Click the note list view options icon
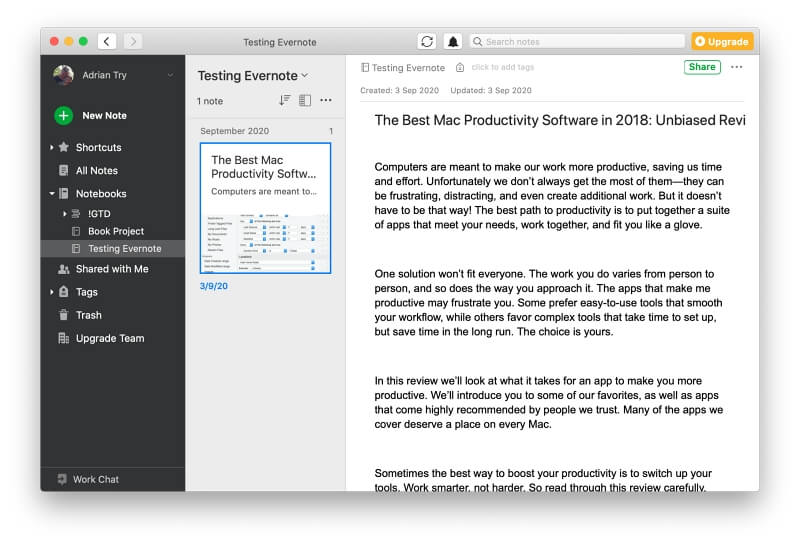The image size is (800, 545). coord(305,101)
